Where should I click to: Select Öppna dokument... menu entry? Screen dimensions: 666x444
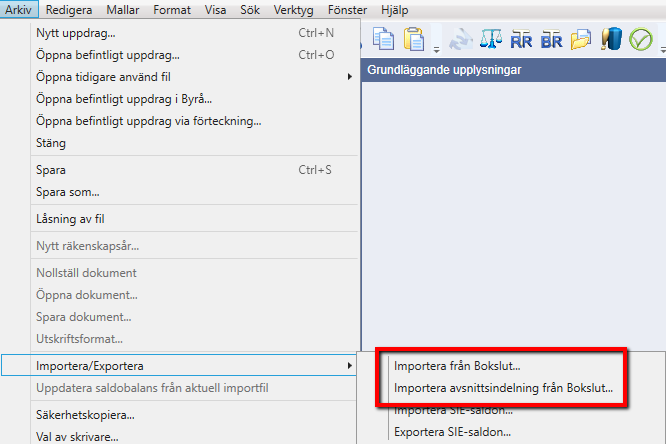point(195,295)
